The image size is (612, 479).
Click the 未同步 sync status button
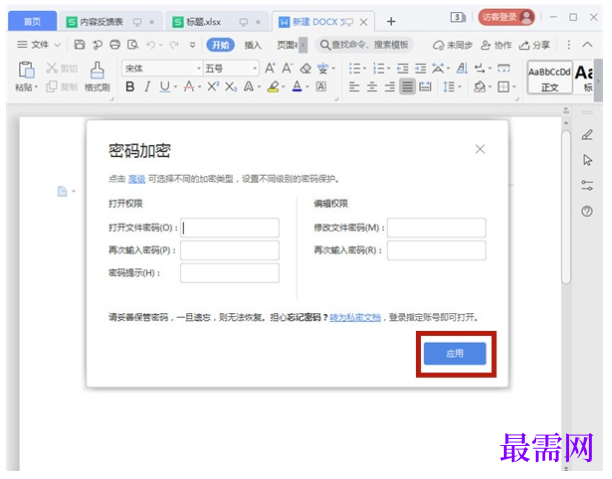(452, 45)
